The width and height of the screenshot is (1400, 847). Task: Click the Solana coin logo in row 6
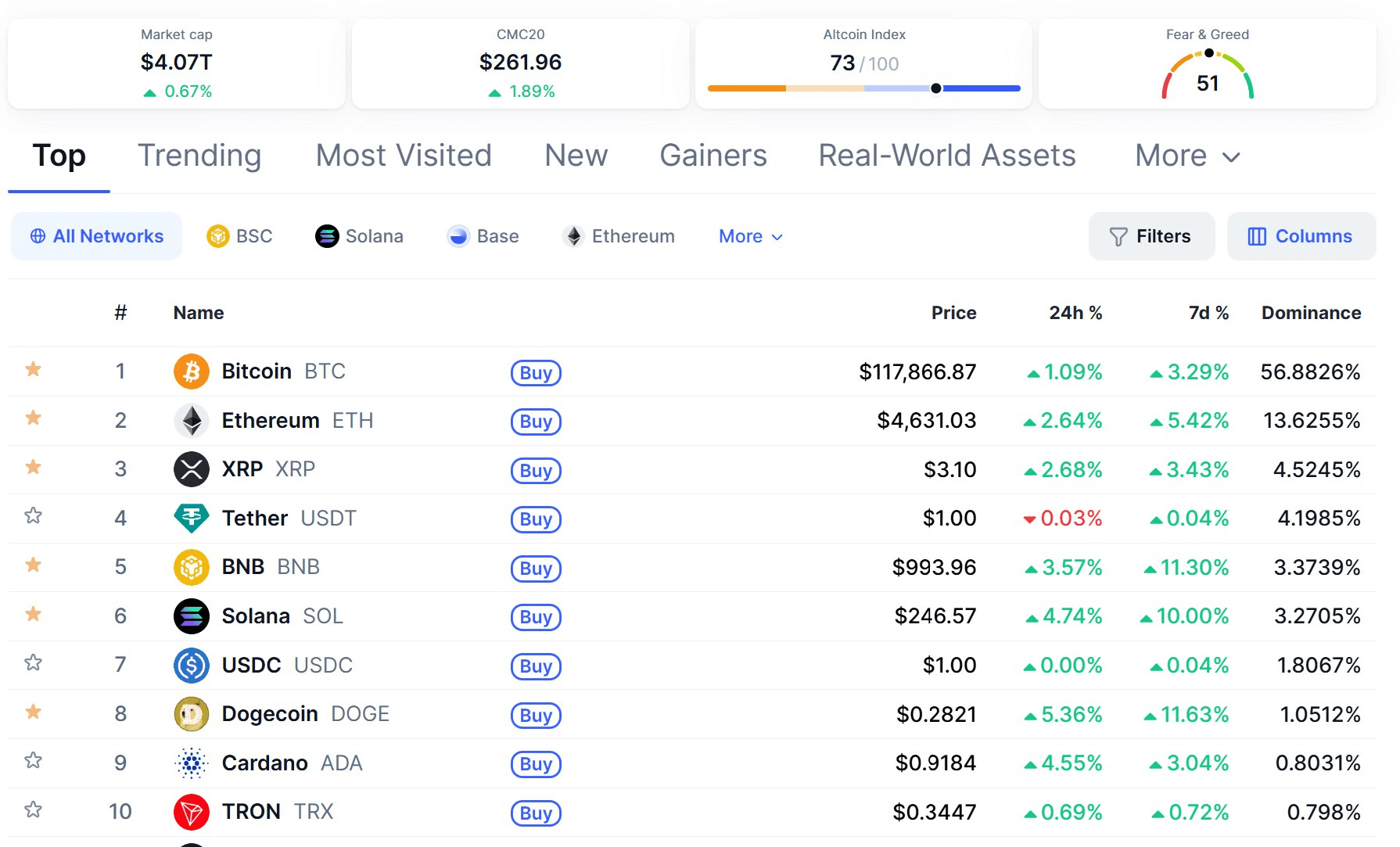192,616
